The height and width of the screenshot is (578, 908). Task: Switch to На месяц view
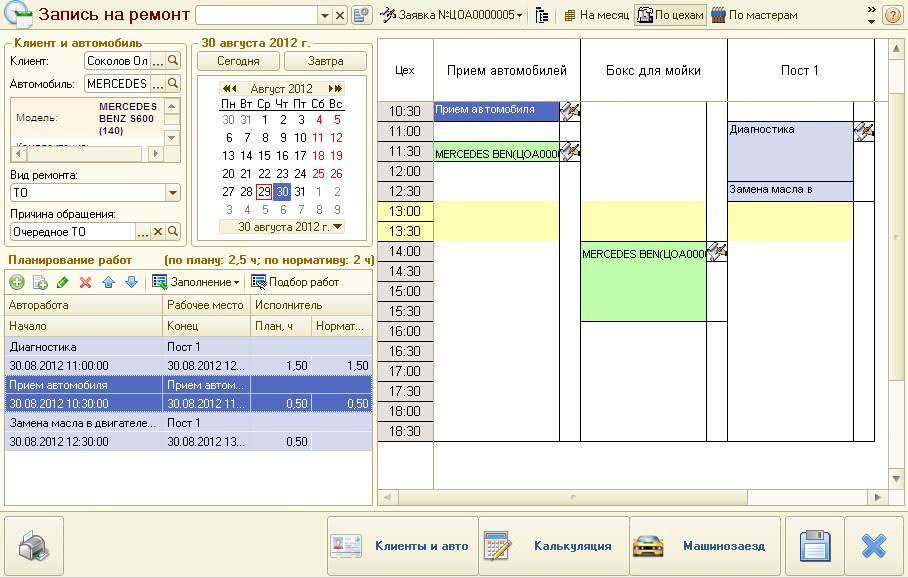click(596, 15)
